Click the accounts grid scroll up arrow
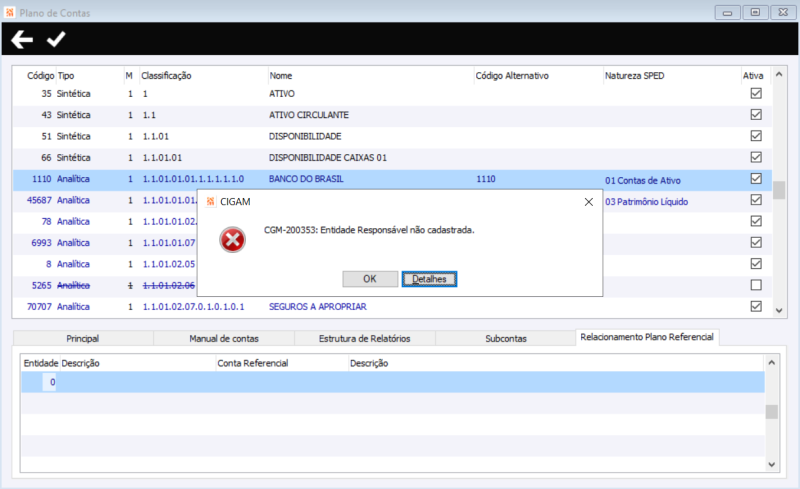This screenshot has width=800, height=489. pos(779,75)
